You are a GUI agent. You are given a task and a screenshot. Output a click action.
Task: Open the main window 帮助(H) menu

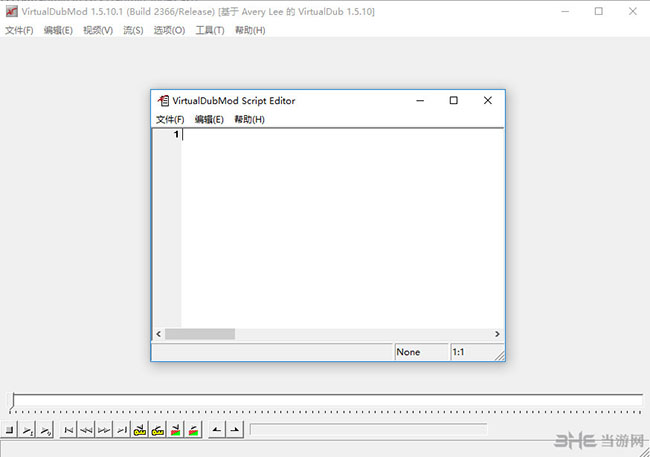(x=250, y=30)
